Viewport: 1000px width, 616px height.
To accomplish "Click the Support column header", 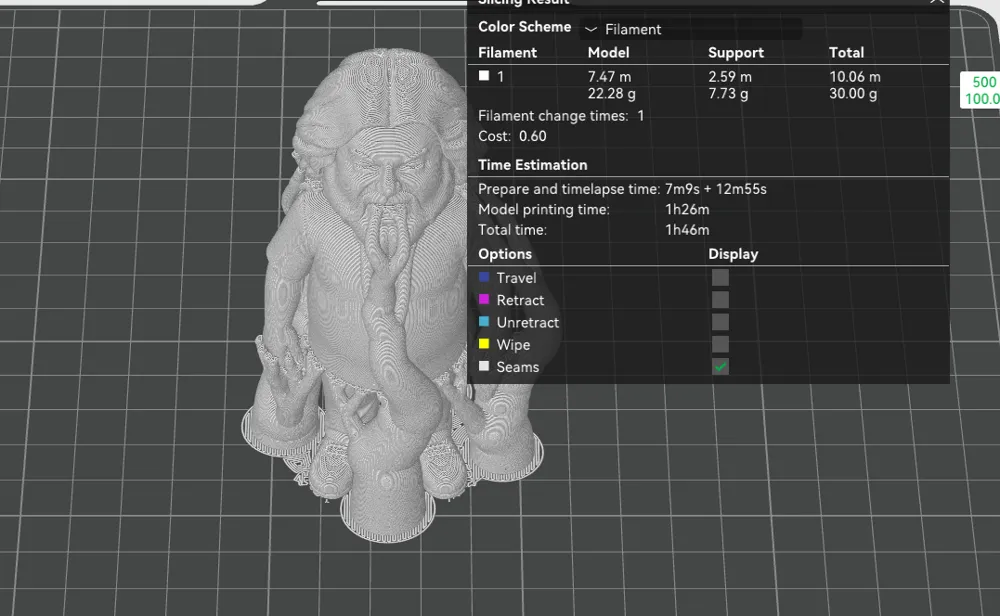I will [735, 52].
